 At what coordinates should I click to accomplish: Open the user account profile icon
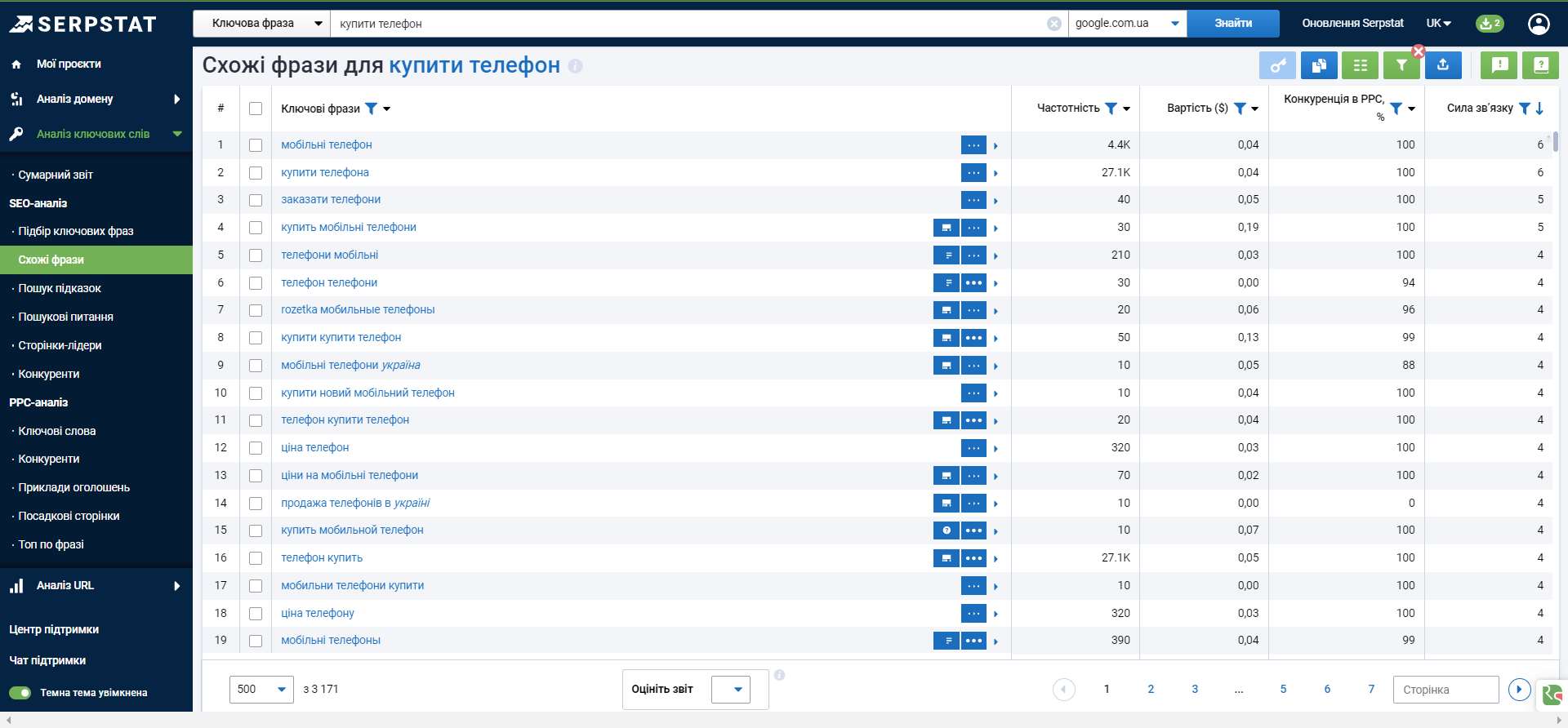click(1539, 24)
